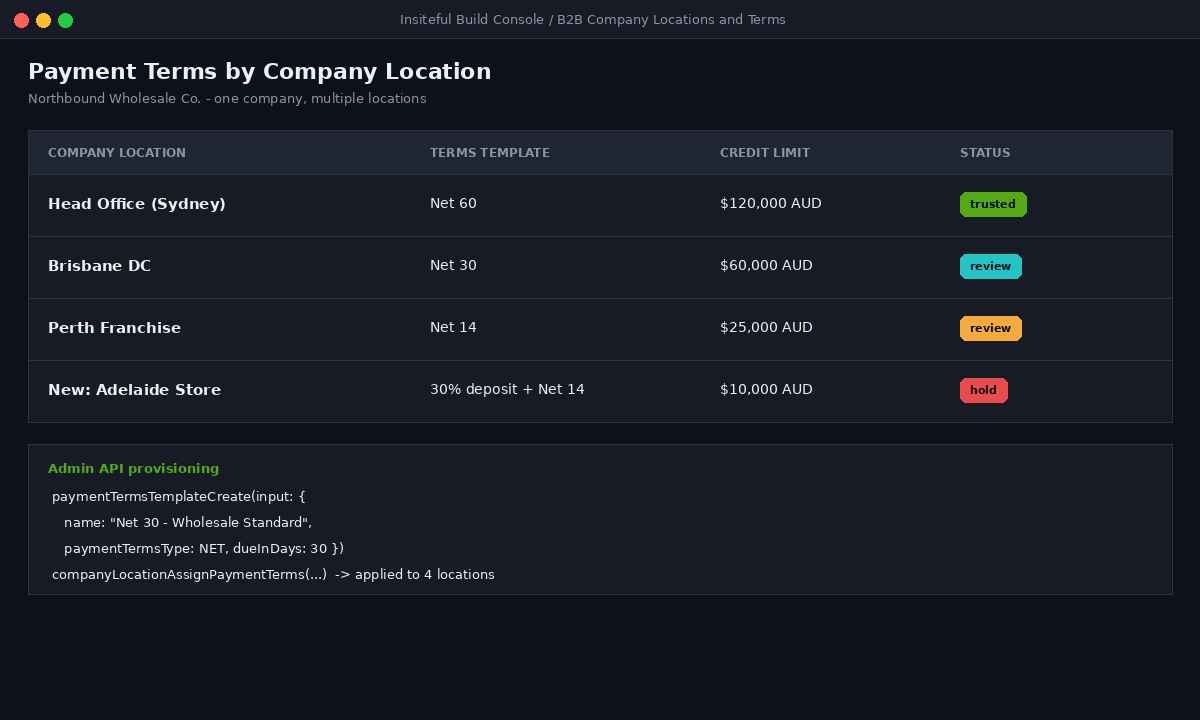Click the $120,000 AUD credit limit
Viewport: 1200px width, 720px height.
pos(771,204)
